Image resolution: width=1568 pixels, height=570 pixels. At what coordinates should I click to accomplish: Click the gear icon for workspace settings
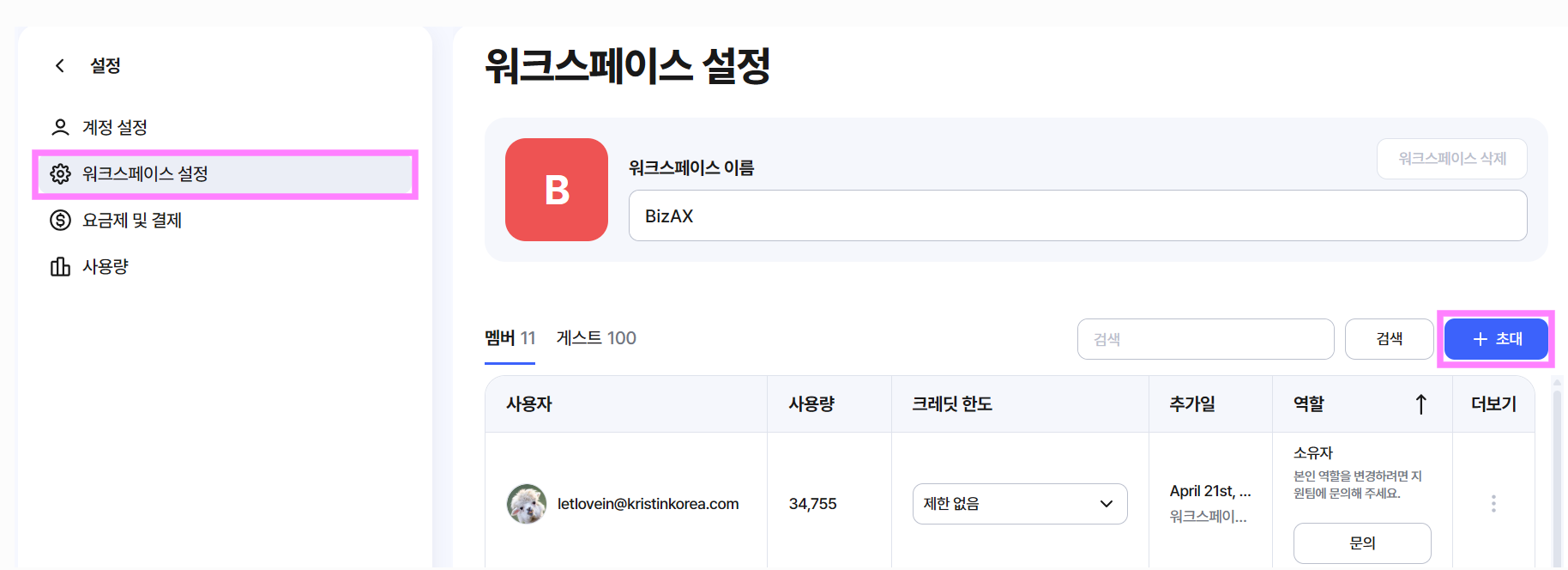(60, 174)
